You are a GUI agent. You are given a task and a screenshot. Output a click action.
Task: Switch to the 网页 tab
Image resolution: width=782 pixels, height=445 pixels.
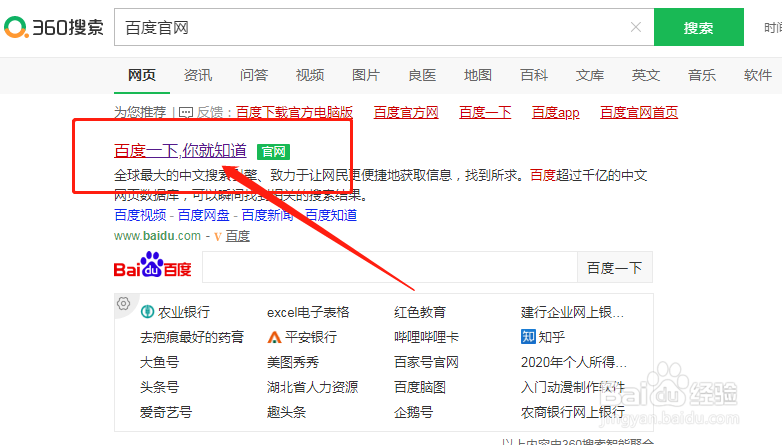(142, 75)
